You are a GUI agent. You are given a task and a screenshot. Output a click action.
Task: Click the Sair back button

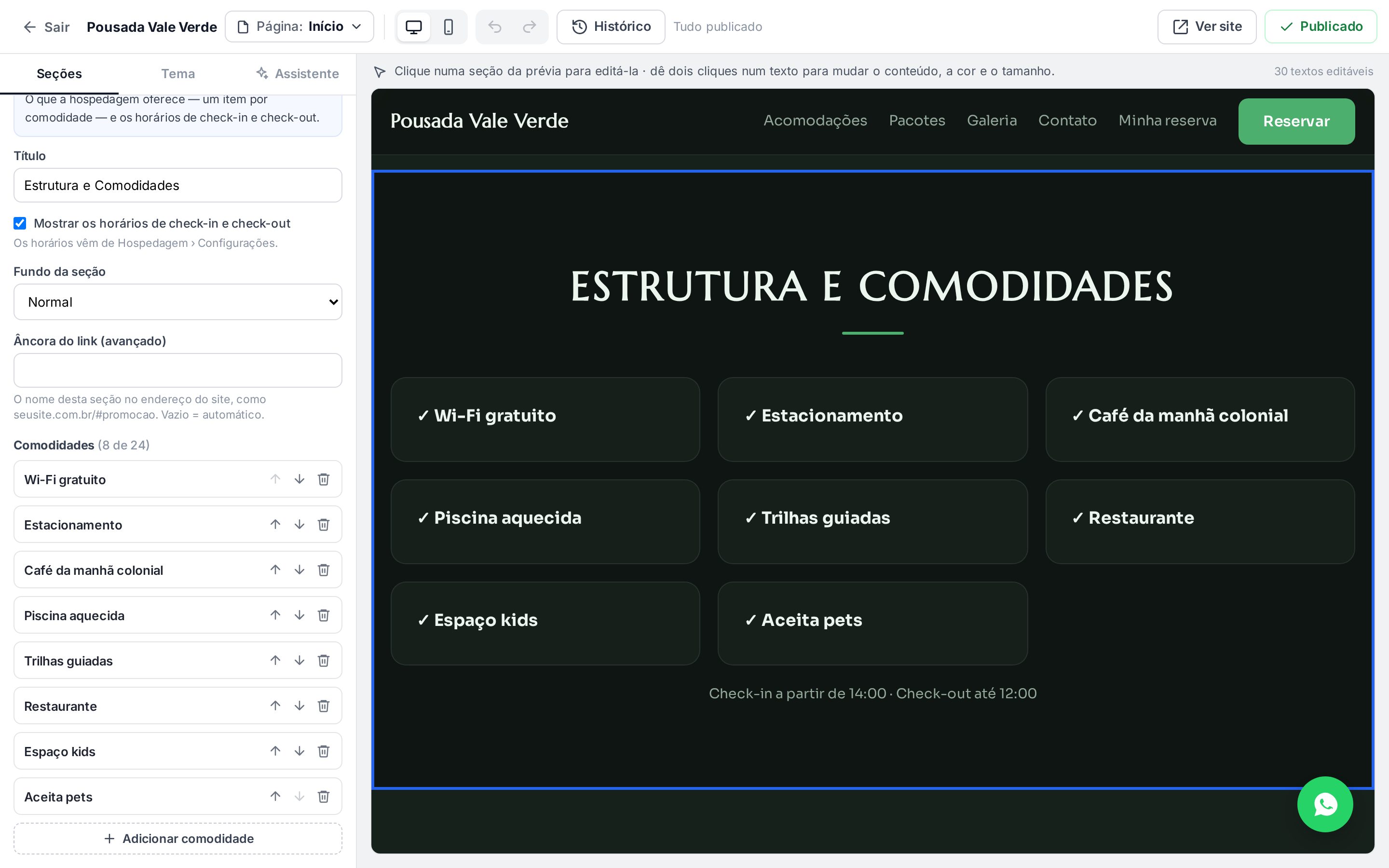tap(46, 27)
